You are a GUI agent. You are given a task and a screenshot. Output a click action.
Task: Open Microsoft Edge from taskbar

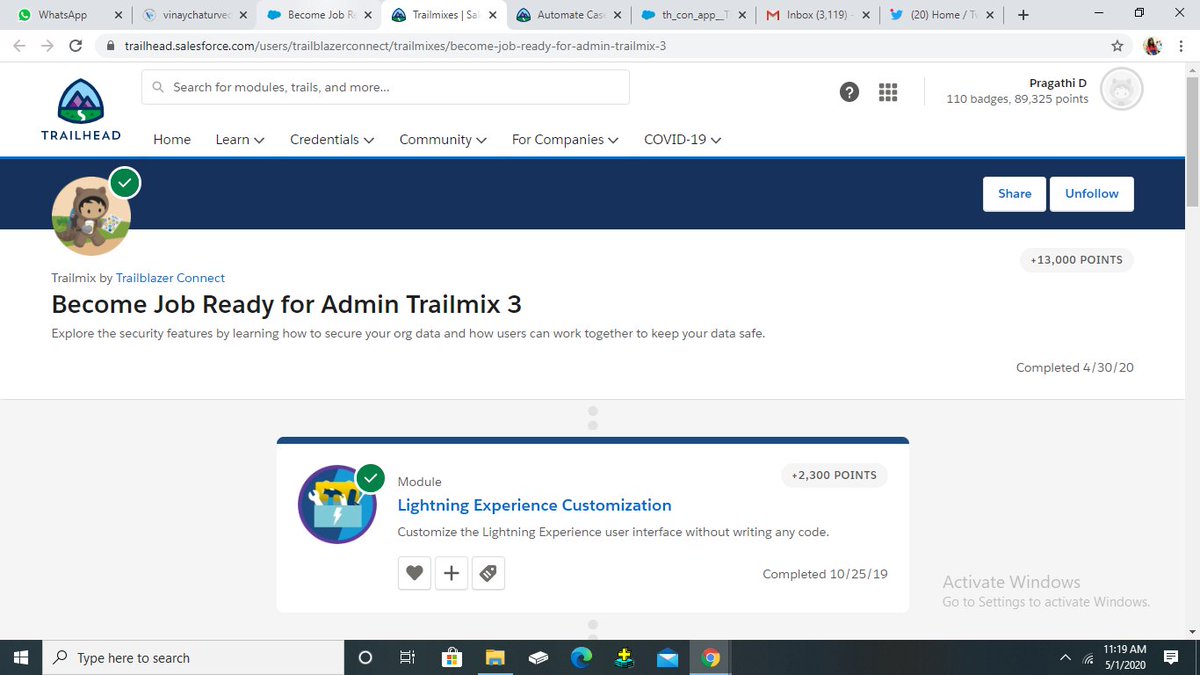[x=581, y=657]
